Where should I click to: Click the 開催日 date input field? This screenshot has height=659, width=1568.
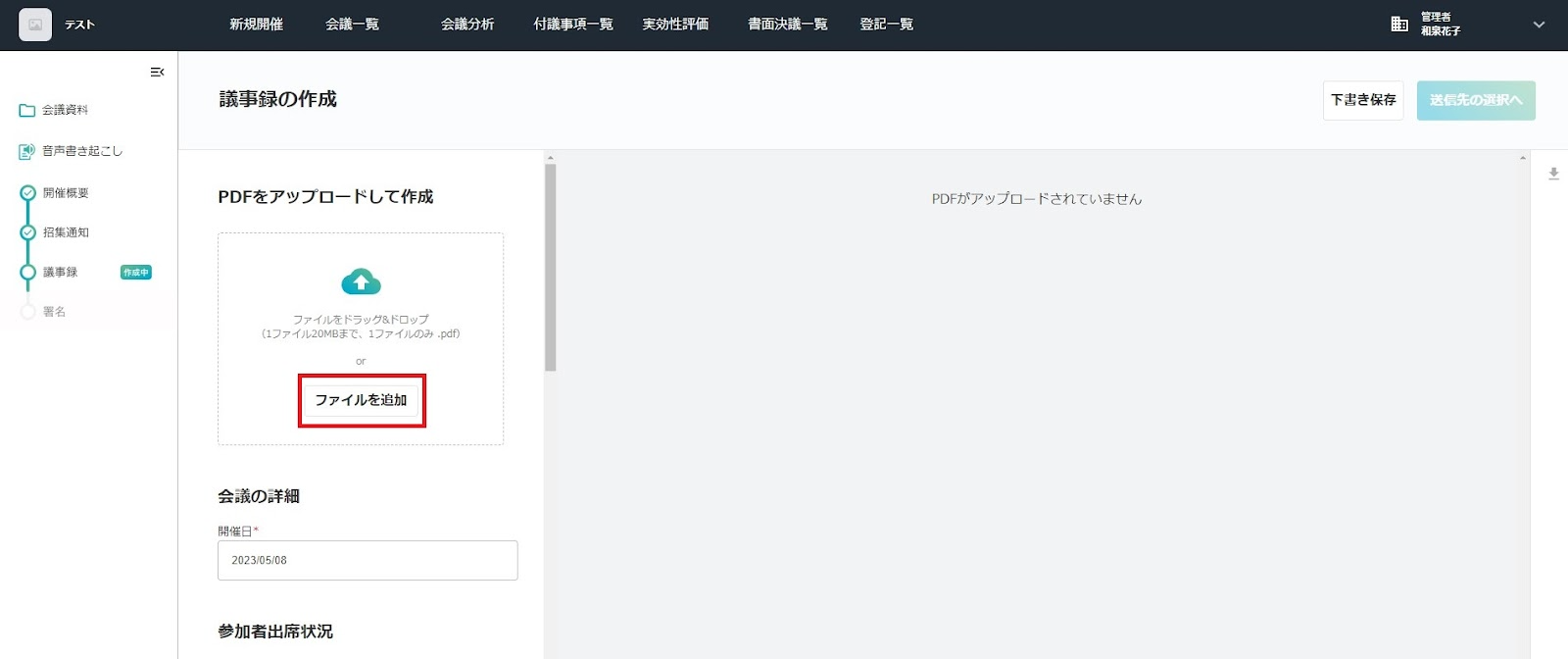click(367, 560)
